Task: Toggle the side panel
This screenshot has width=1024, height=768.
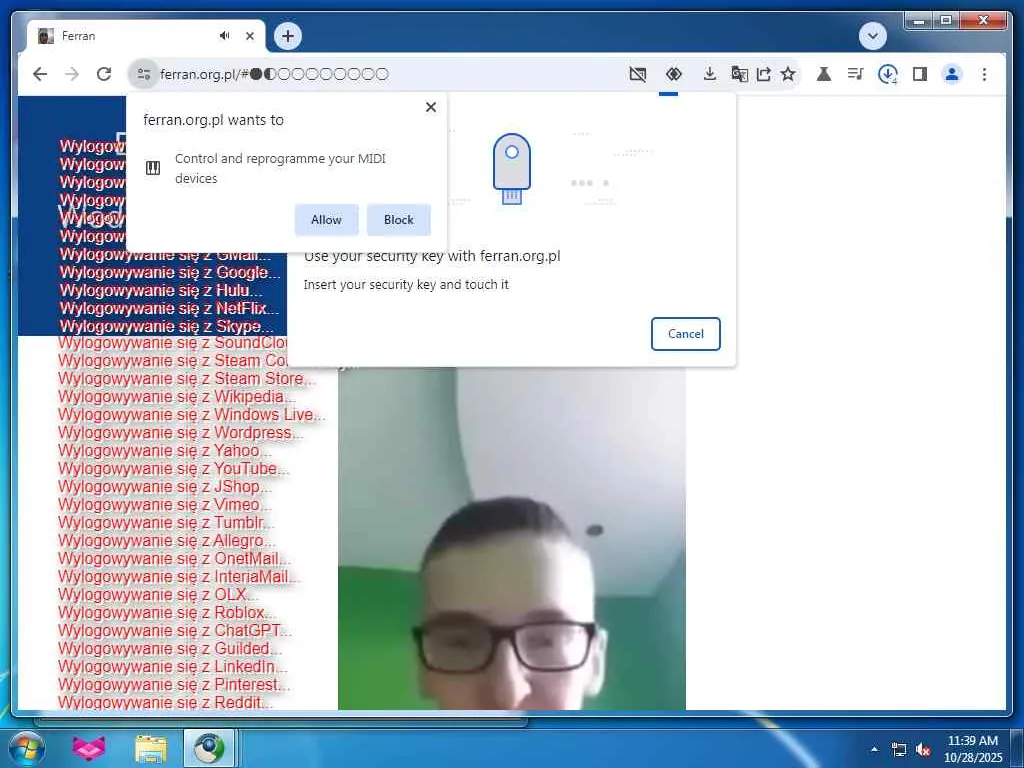Action: pyautogui.click(x=920, y=74)
